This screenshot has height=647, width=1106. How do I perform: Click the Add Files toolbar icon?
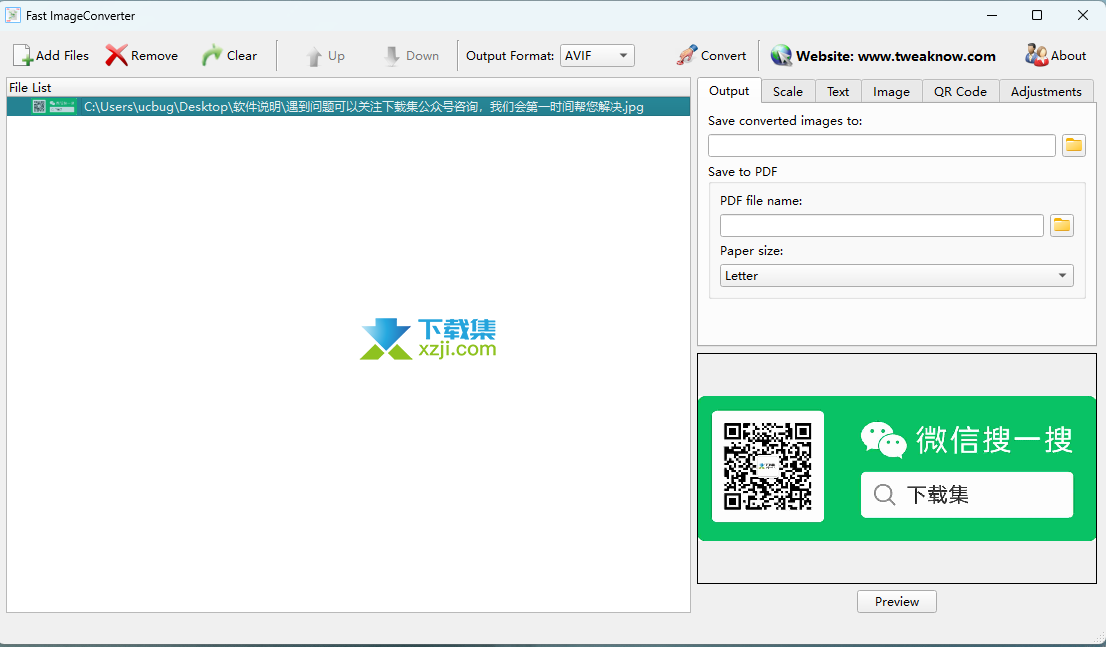23,55
